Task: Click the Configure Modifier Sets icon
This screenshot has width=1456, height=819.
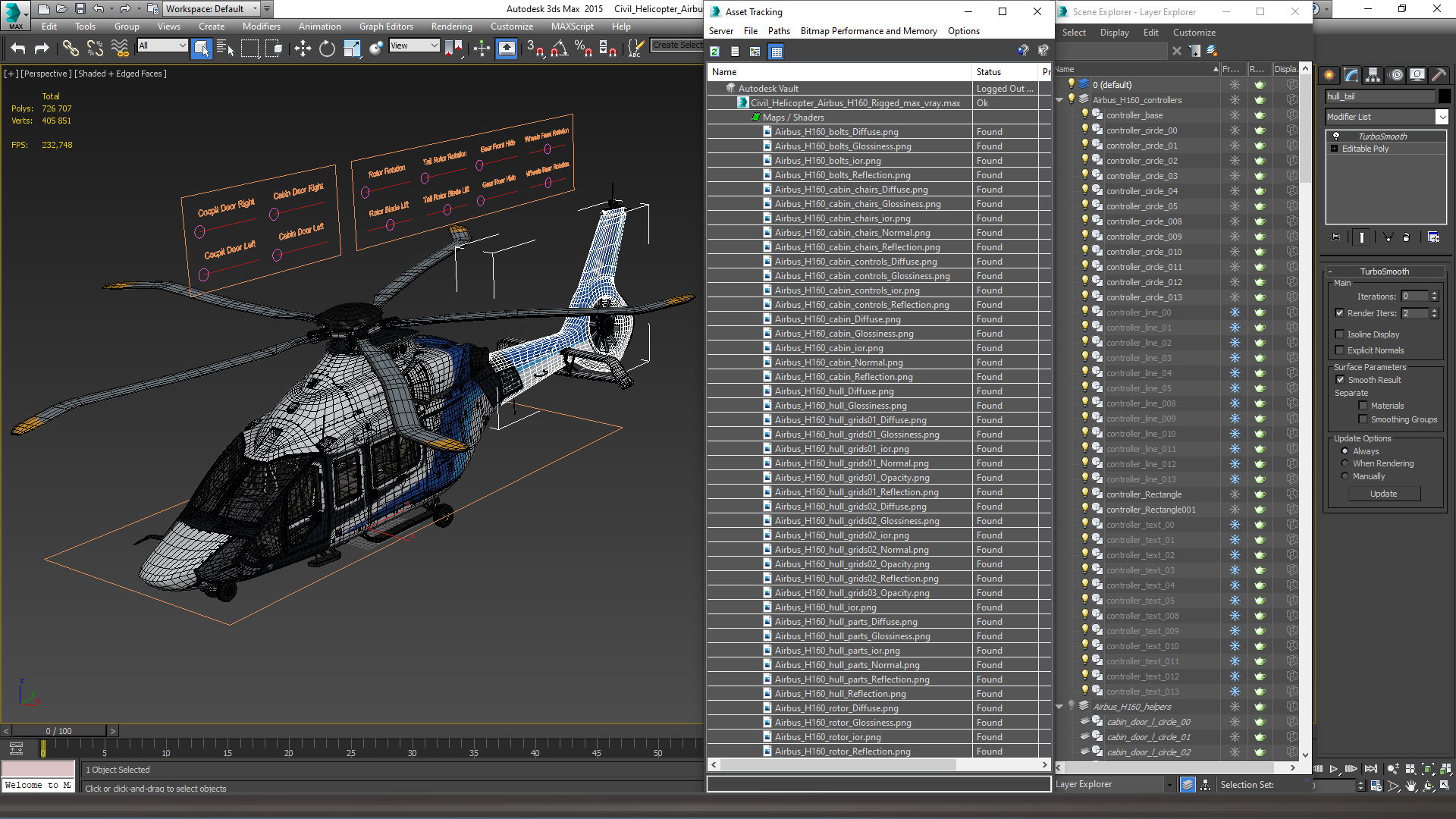Action: [x=1433, y=237]
